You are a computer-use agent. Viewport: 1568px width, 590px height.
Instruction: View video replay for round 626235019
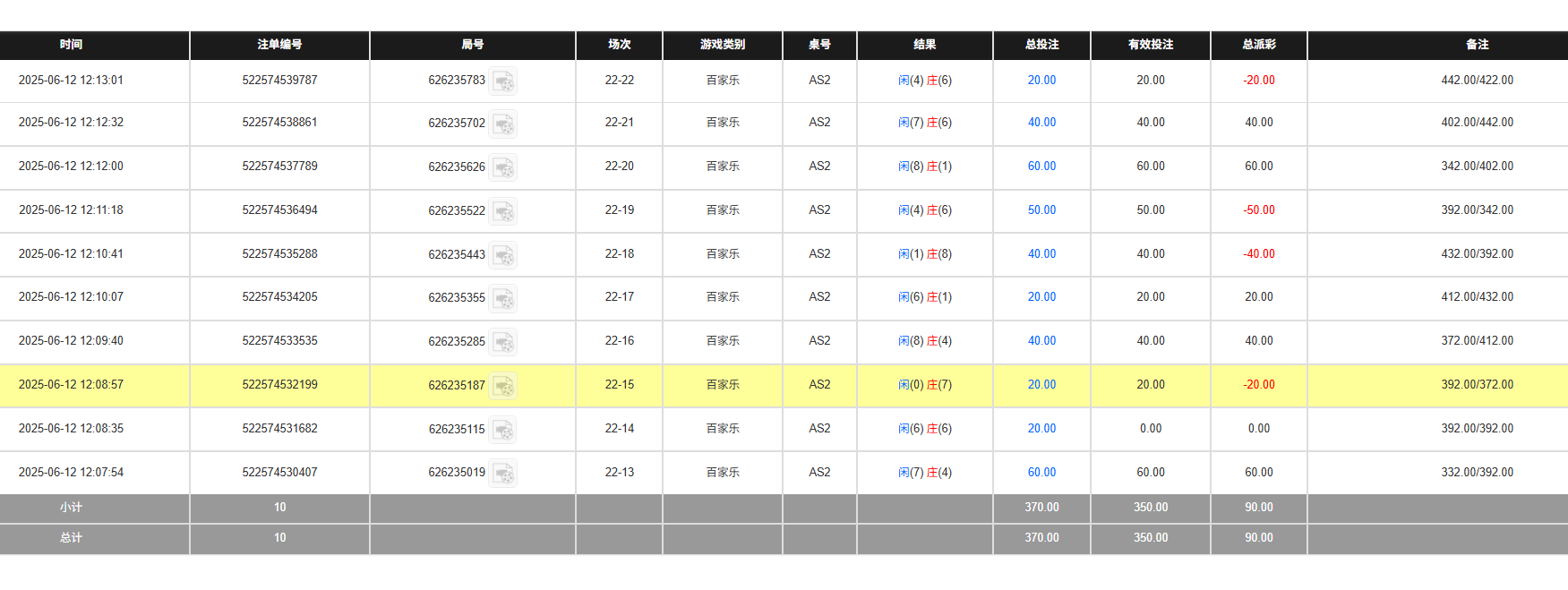pyautogui.click(x=503, y=474)
